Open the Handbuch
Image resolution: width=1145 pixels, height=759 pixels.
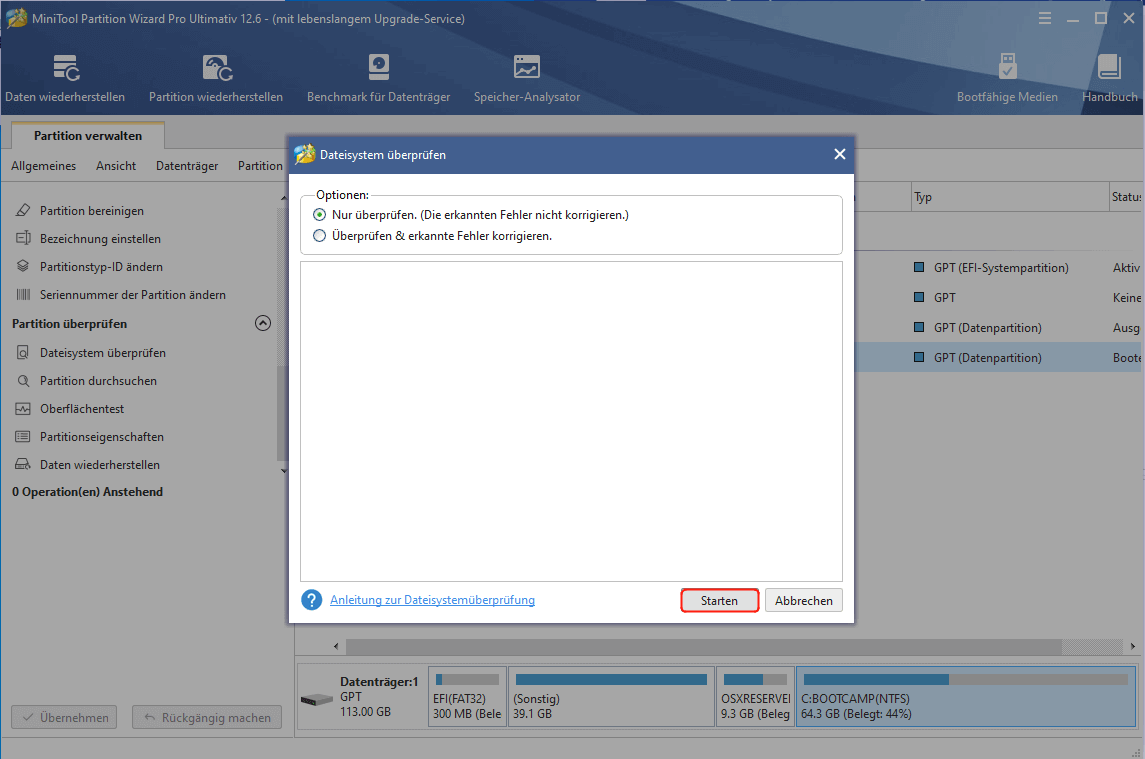coord(1108,78)
